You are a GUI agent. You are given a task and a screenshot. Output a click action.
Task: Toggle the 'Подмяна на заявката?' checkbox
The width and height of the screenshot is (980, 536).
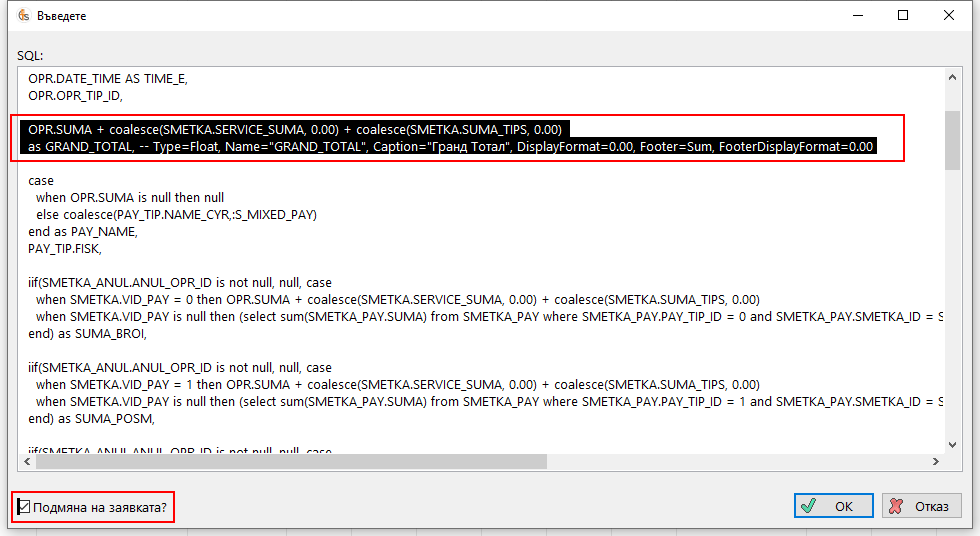24,507
